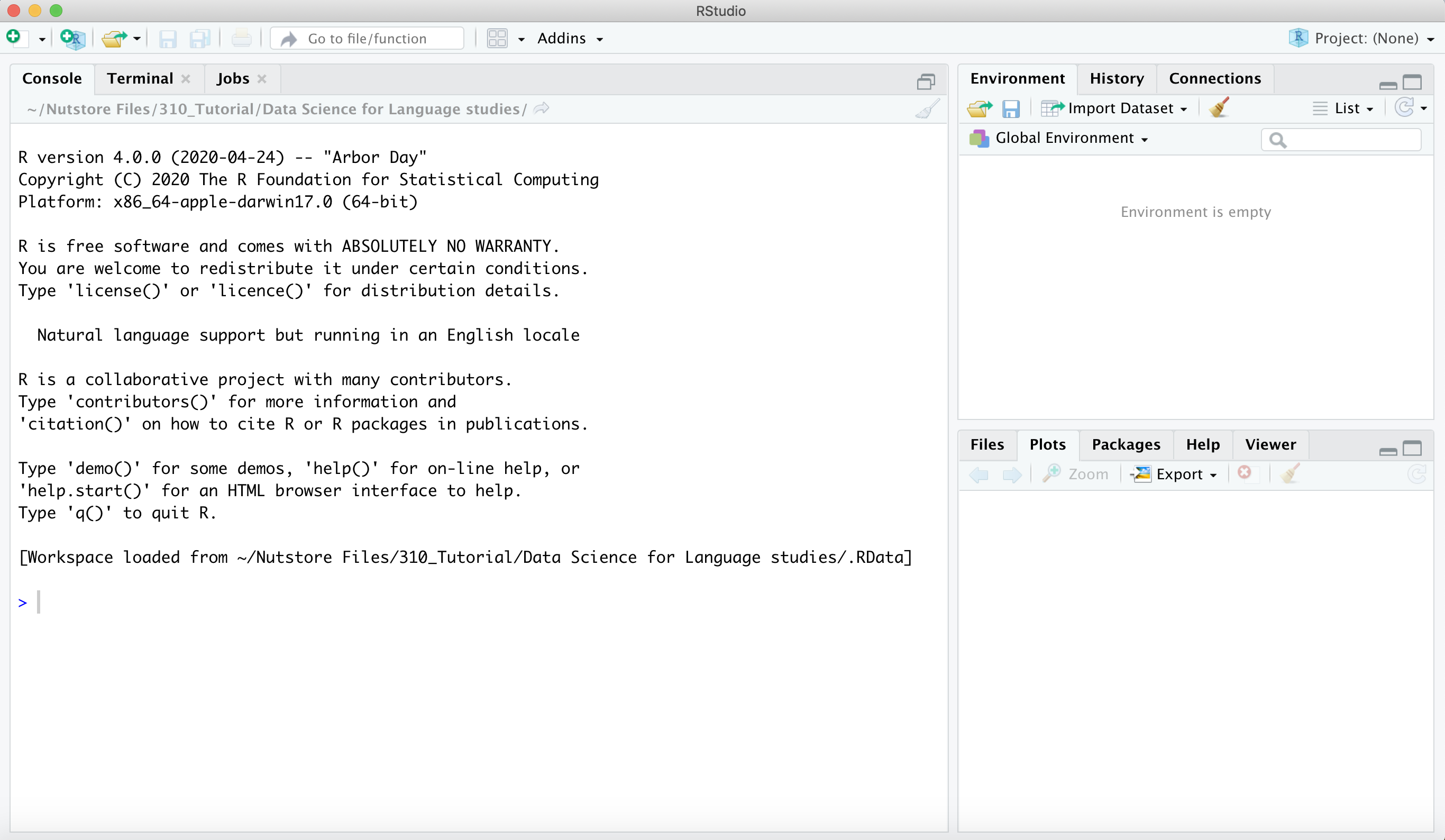Change the List view mode
This screenshot has height=840, width=1445.
[1343, 108]
